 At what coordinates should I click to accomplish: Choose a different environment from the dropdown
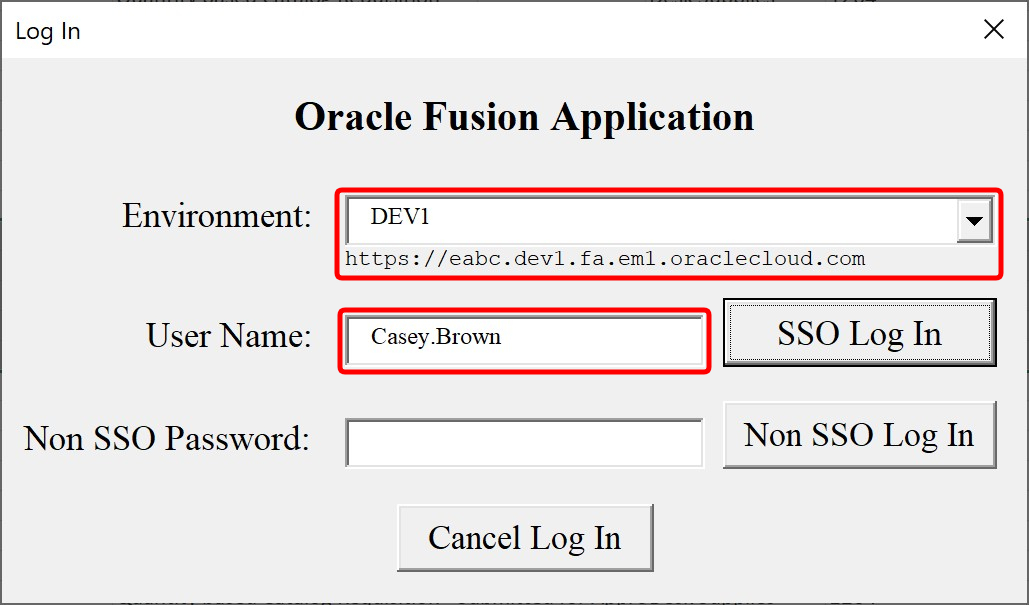pos(974,220)
